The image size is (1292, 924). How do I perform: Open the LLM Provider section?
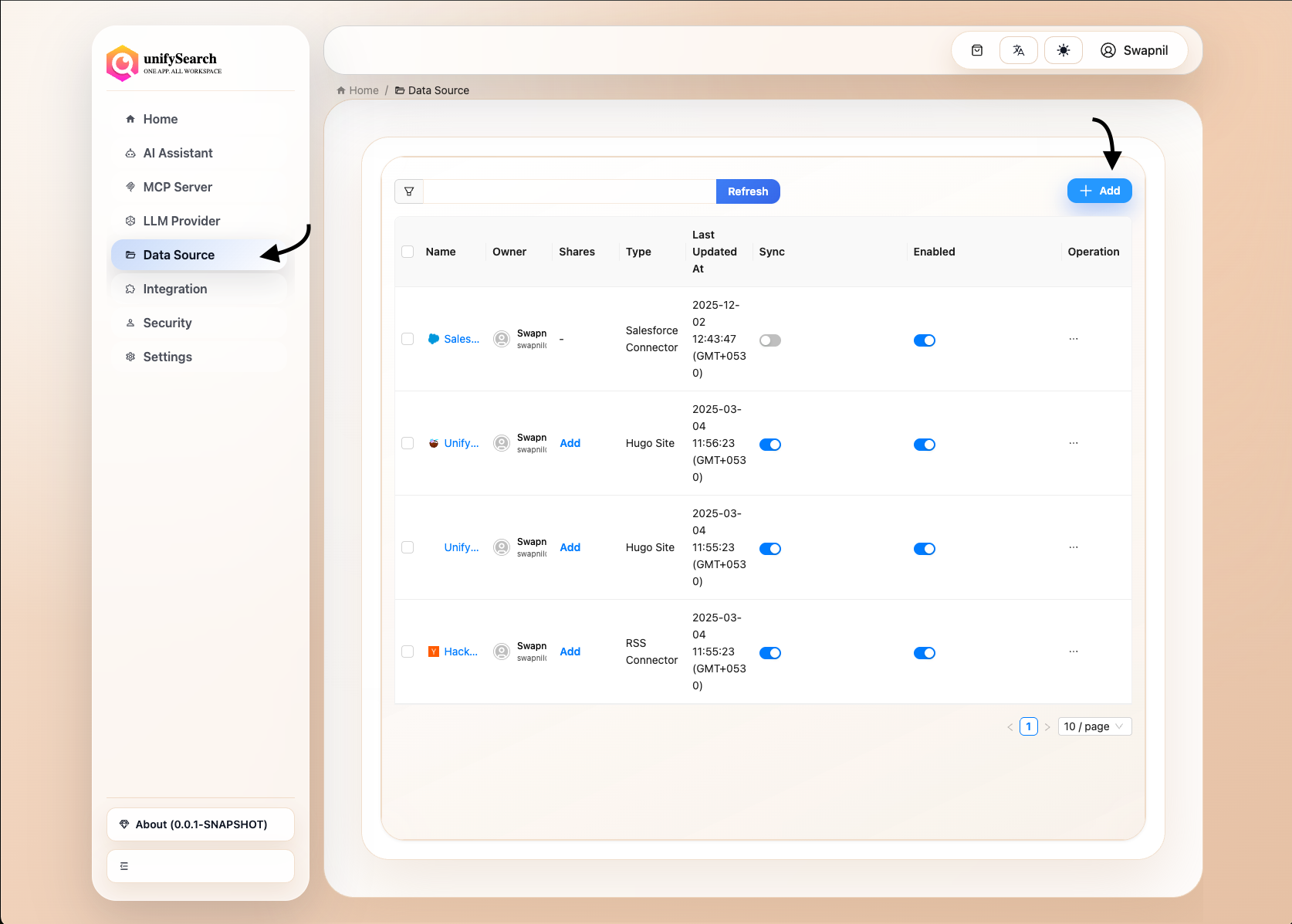[181, 221]
